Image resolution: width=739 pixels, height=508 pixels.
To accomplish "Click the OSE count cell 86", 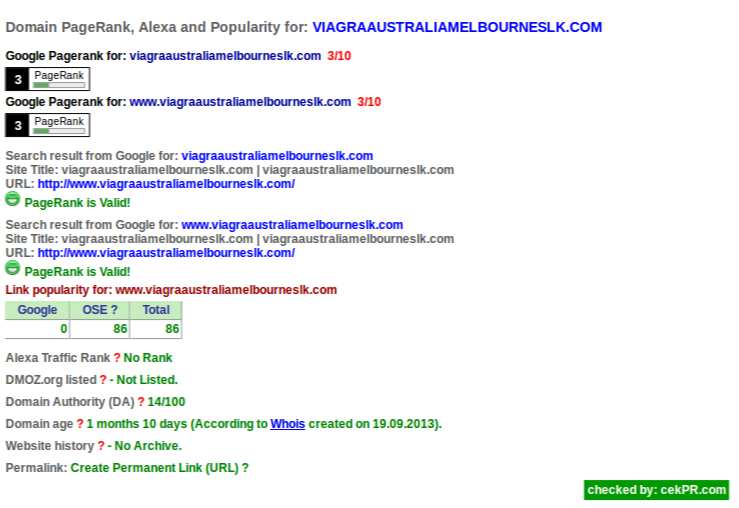I will [99, 329].
